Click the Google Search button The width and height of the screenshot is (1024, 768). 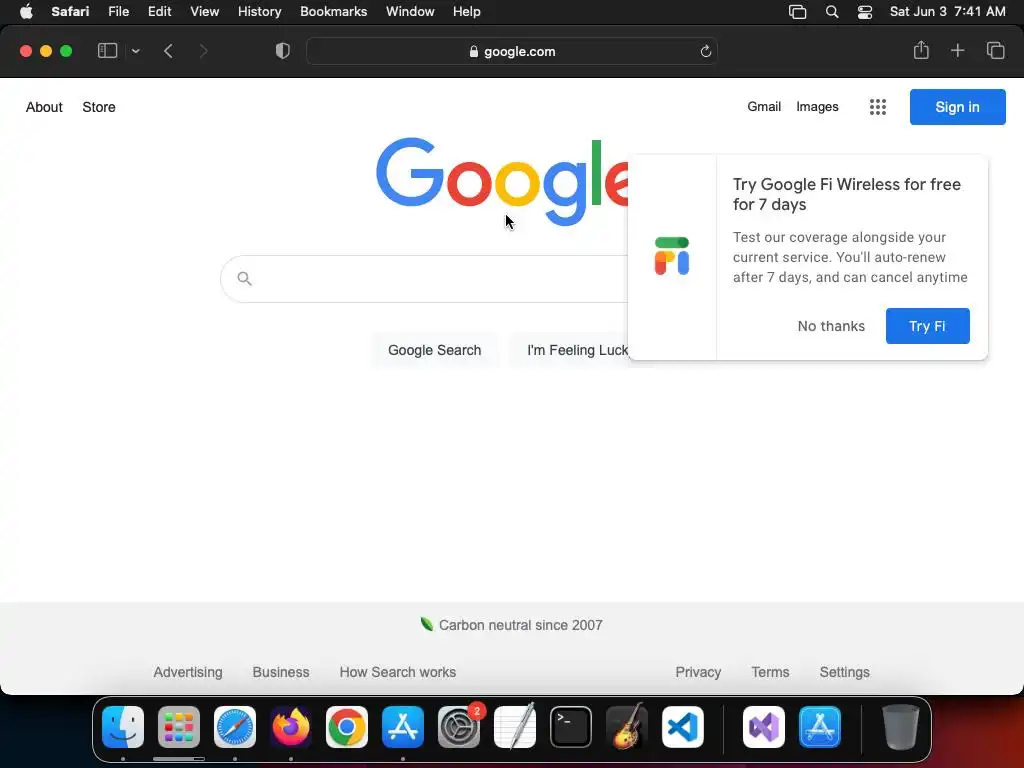434,350
